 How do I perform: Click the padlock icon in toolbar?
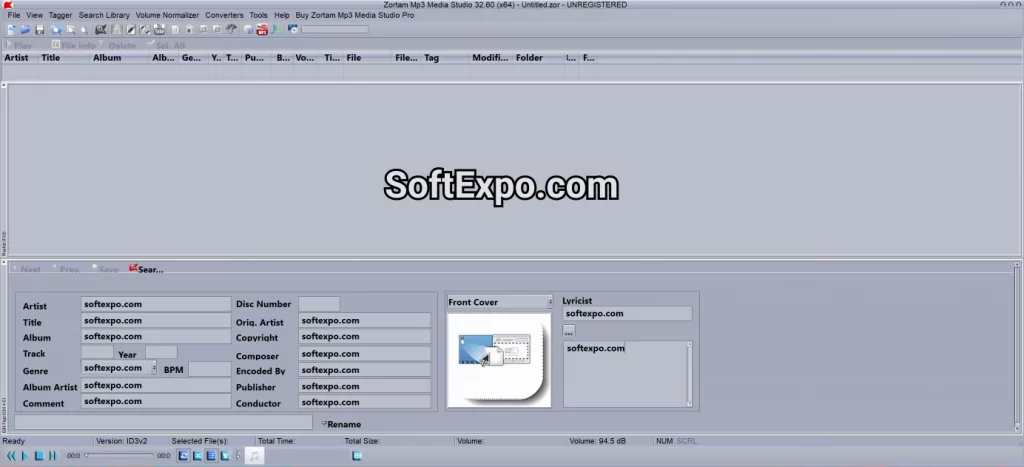point(190,29)
